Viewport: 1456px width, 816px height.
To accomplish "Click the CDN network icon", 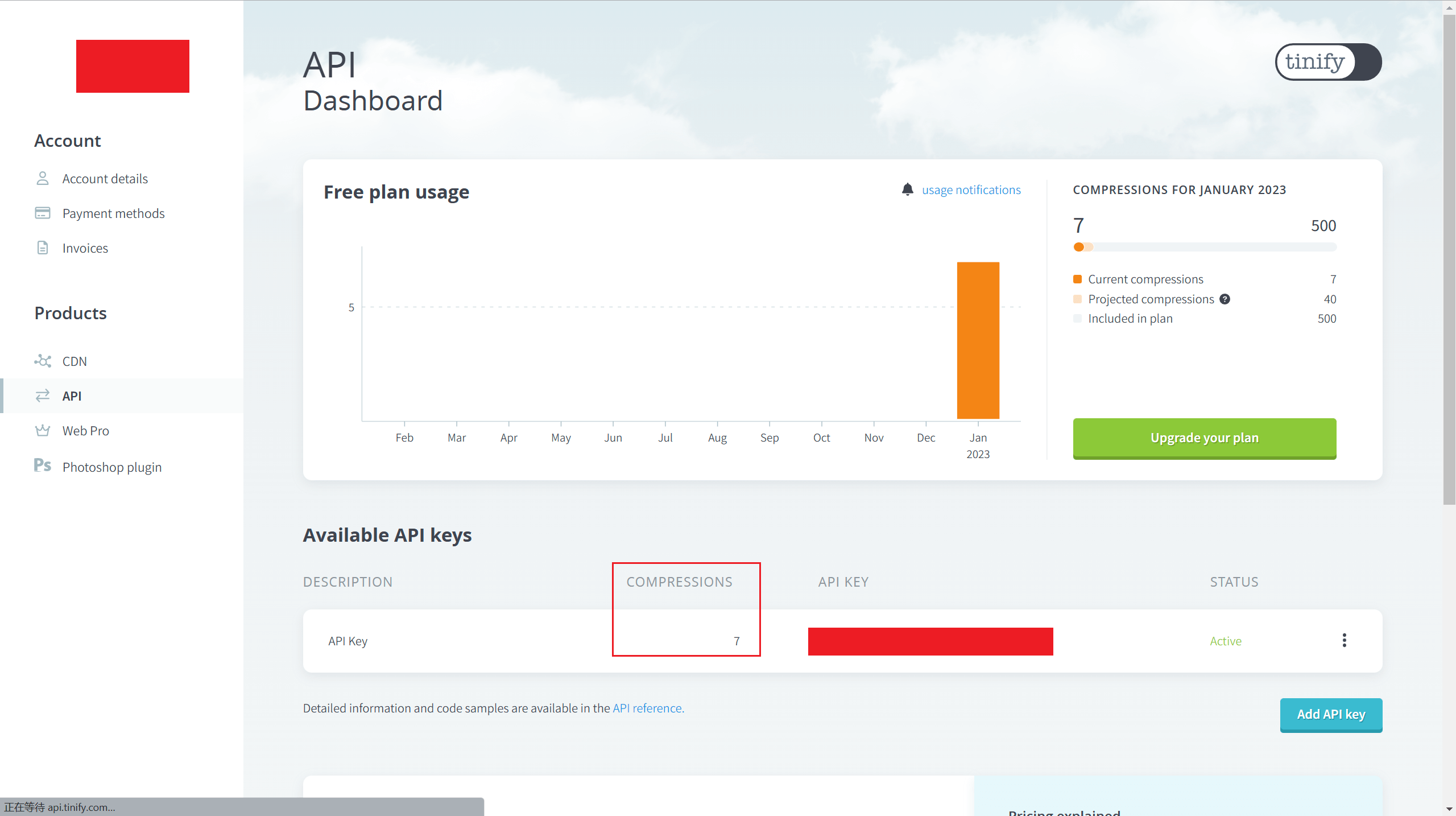I will point(43,361).
